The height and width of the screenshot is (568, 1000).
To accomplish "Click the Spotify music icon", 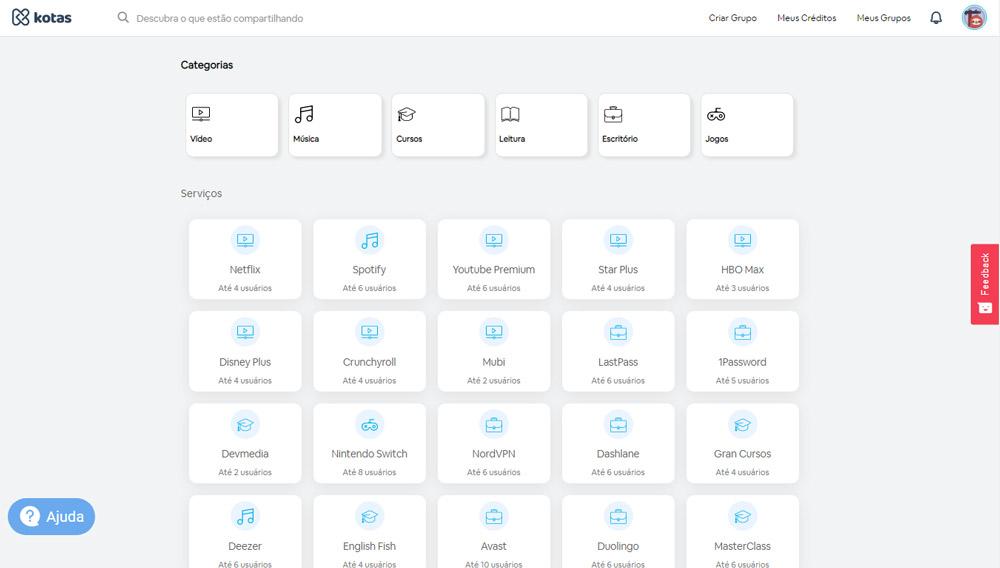I will click(x=369, y=240).
